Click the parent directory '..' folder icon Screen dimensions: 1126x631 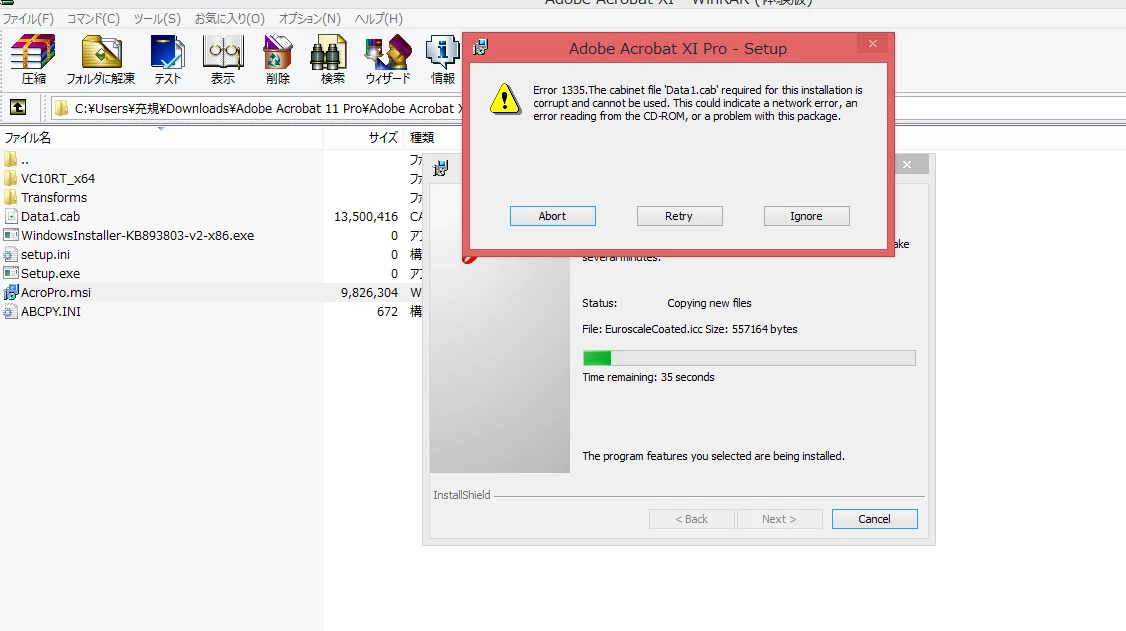coord(11,159)
